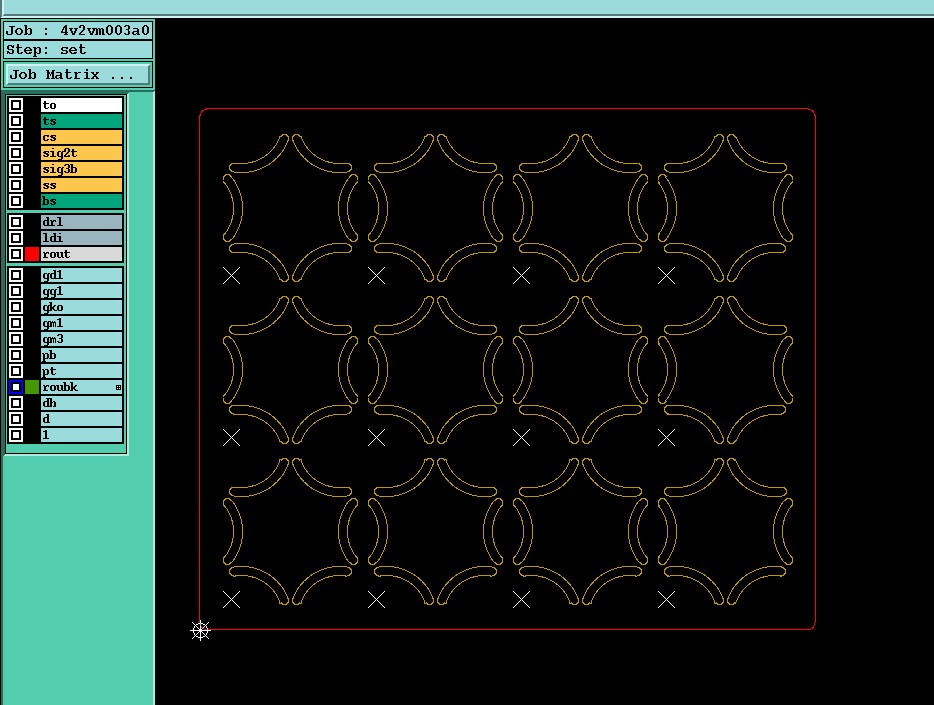The height and width of the screenshot is (705, 934).
Task: Toggle the checkbox for layer pt
Action: coord(16,372)
